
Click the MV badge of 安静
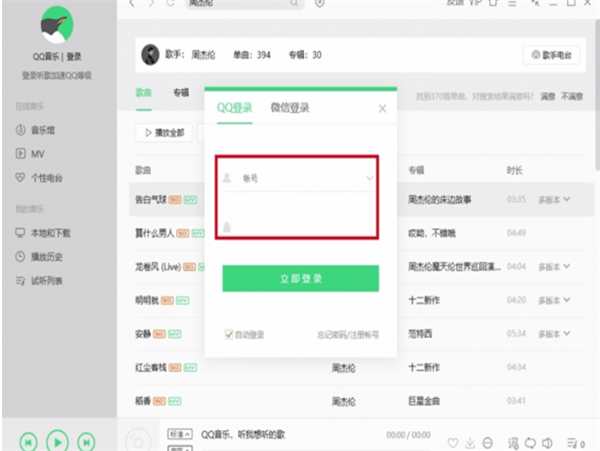coord(175,334)
